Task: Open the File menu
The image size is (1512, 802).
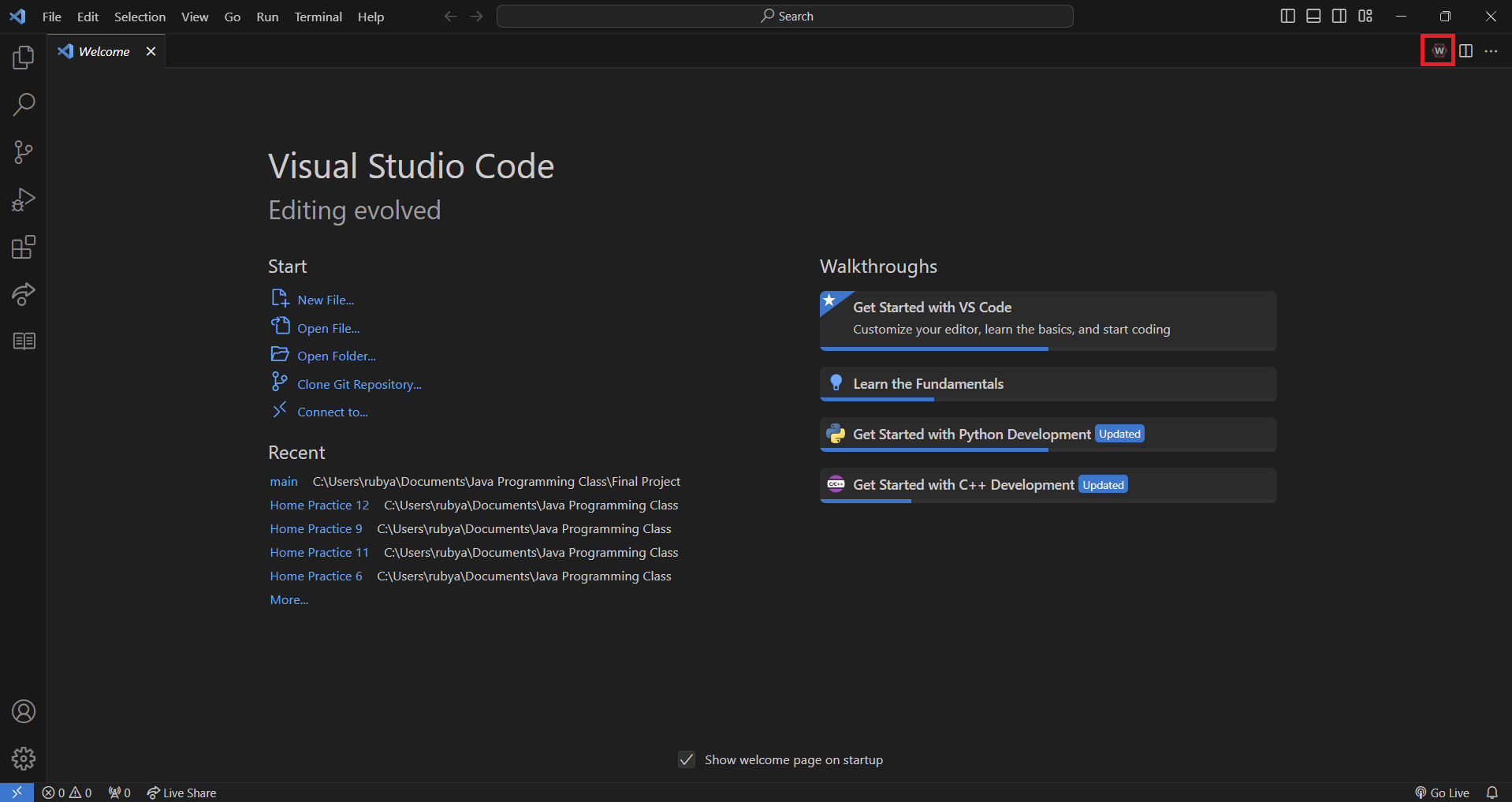Action: click(52, 17)
